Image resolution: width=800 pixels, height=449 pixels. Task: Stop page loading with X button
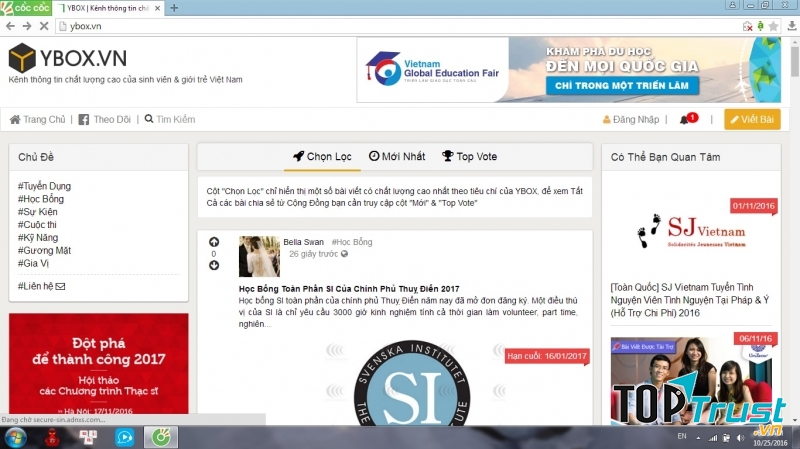click(x=44, y=26)
